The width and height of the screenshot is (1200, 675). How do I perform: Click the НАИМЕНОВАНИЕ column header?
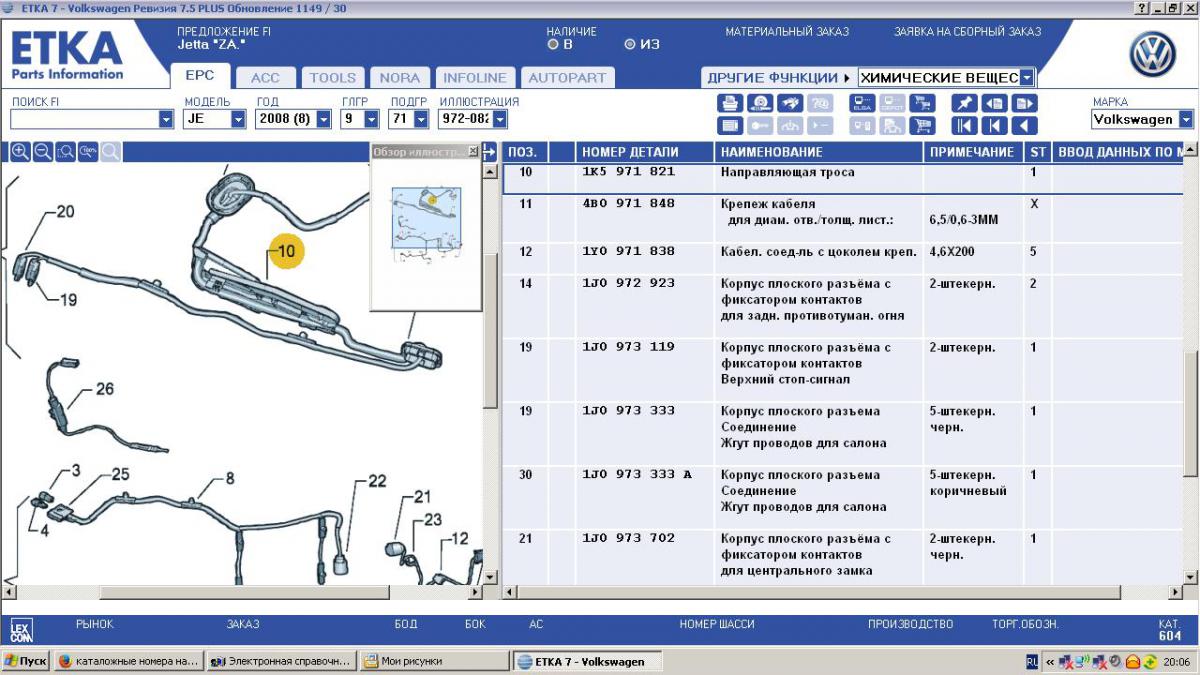point(772,152)
